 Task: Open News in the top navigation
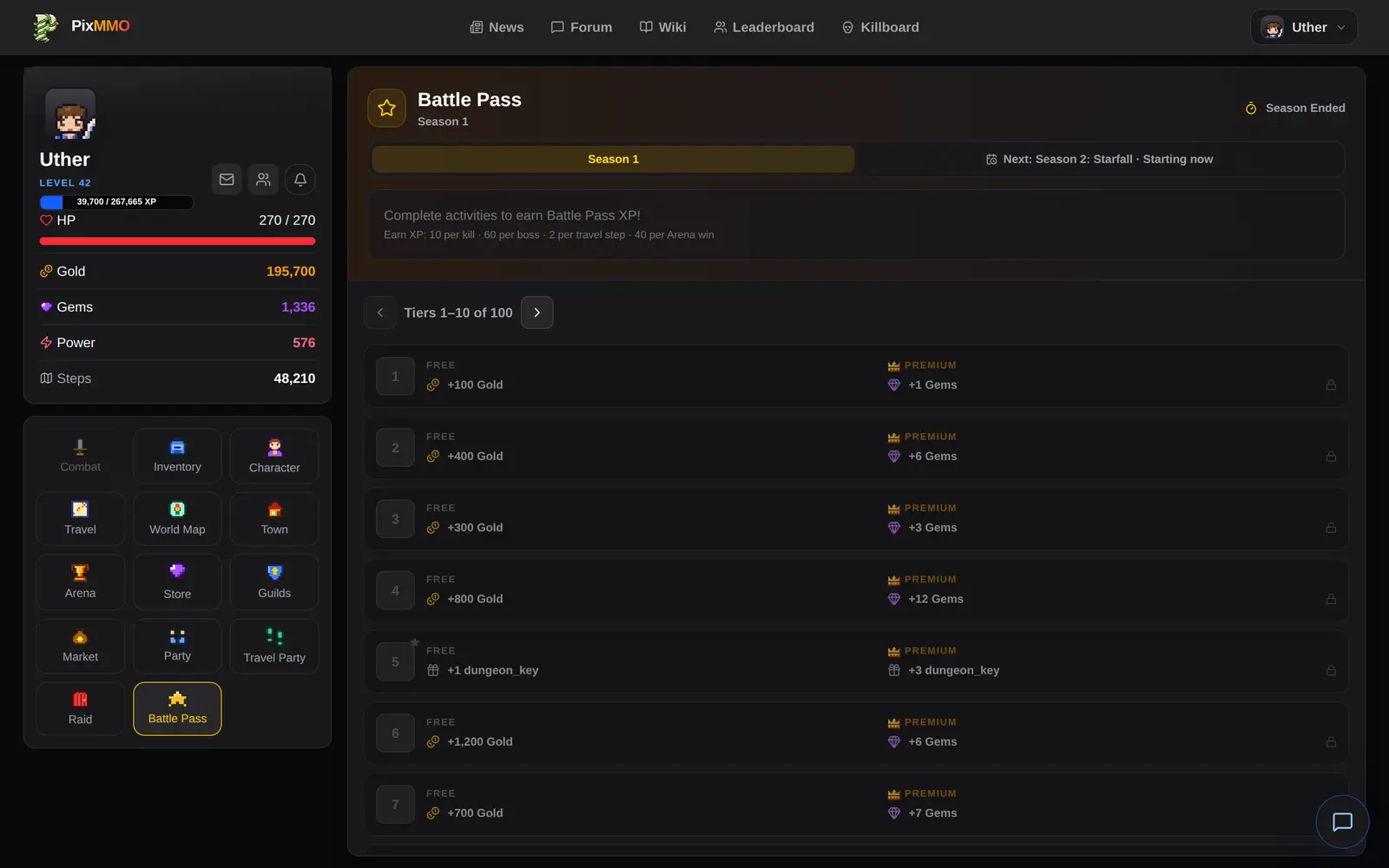pyautogui.click(x=497, y=28)
